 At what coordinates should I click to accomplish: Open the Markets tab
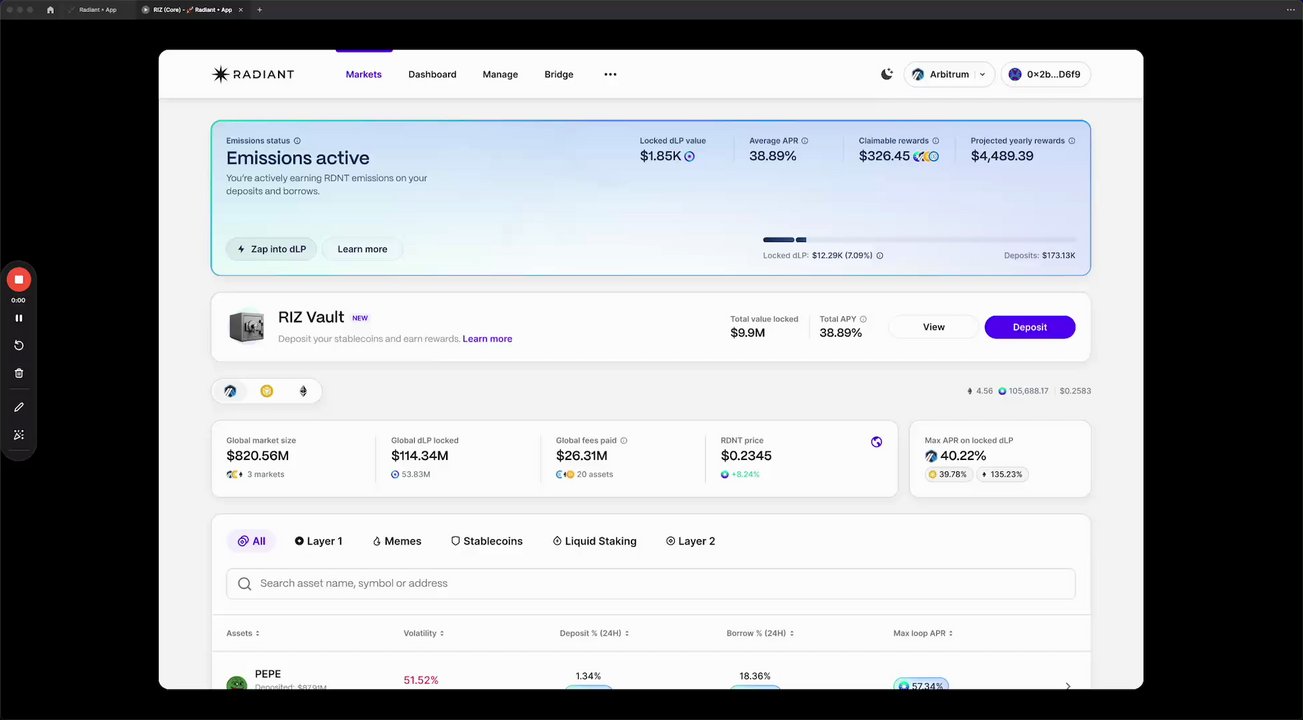tap(364, 74)
